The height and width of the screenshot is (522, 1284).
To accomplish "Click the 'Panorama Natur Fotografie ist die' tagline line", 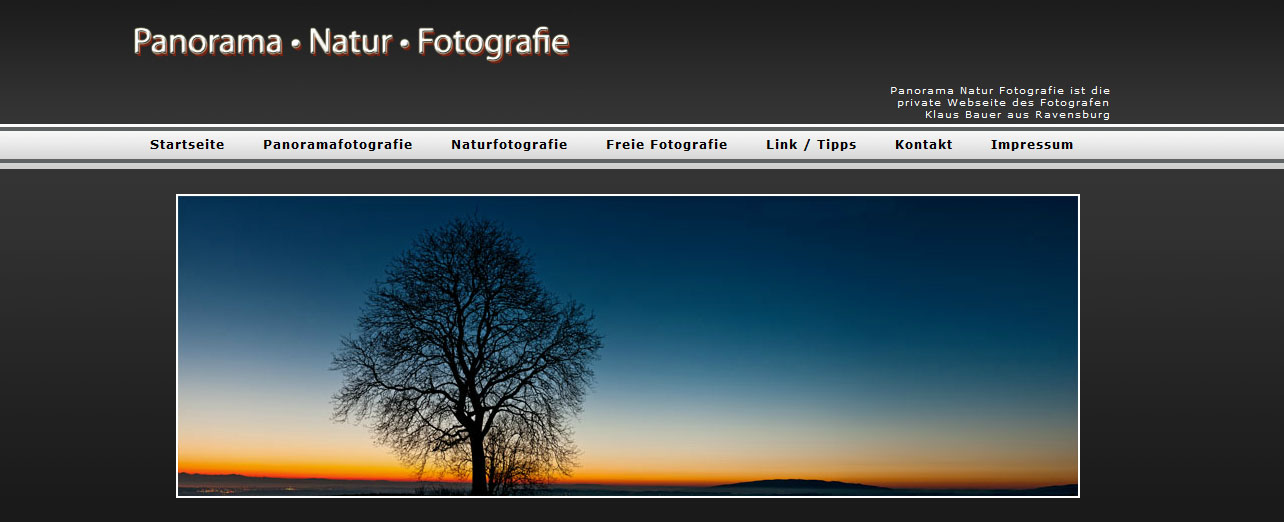I will tap(999, 91).
